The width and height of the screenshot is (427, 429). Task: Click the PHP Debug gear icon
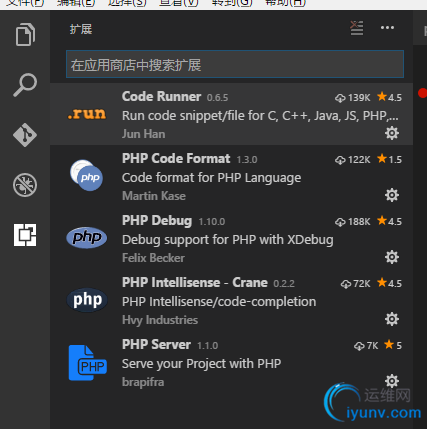[x=392, y=257]
